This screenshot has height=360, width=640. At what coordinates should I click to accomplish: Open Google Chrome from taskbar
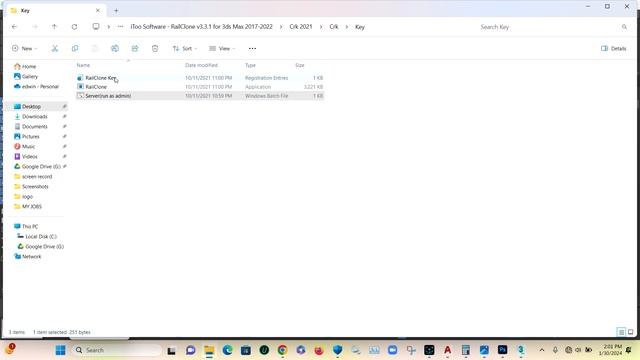click(282, 350)
